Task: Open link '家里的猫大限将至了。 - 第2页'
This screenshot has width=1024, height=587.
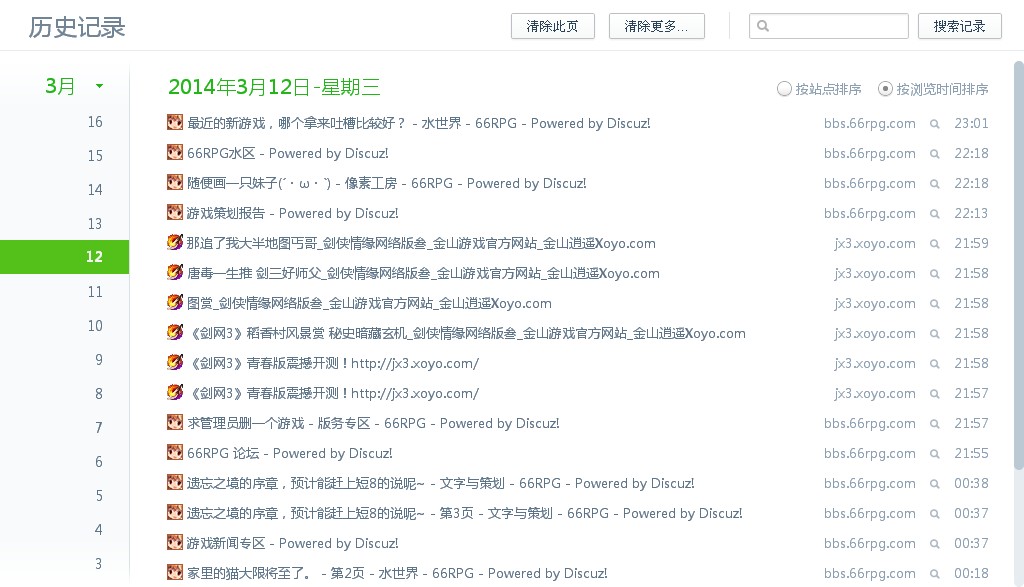Action: coord(397,573)
